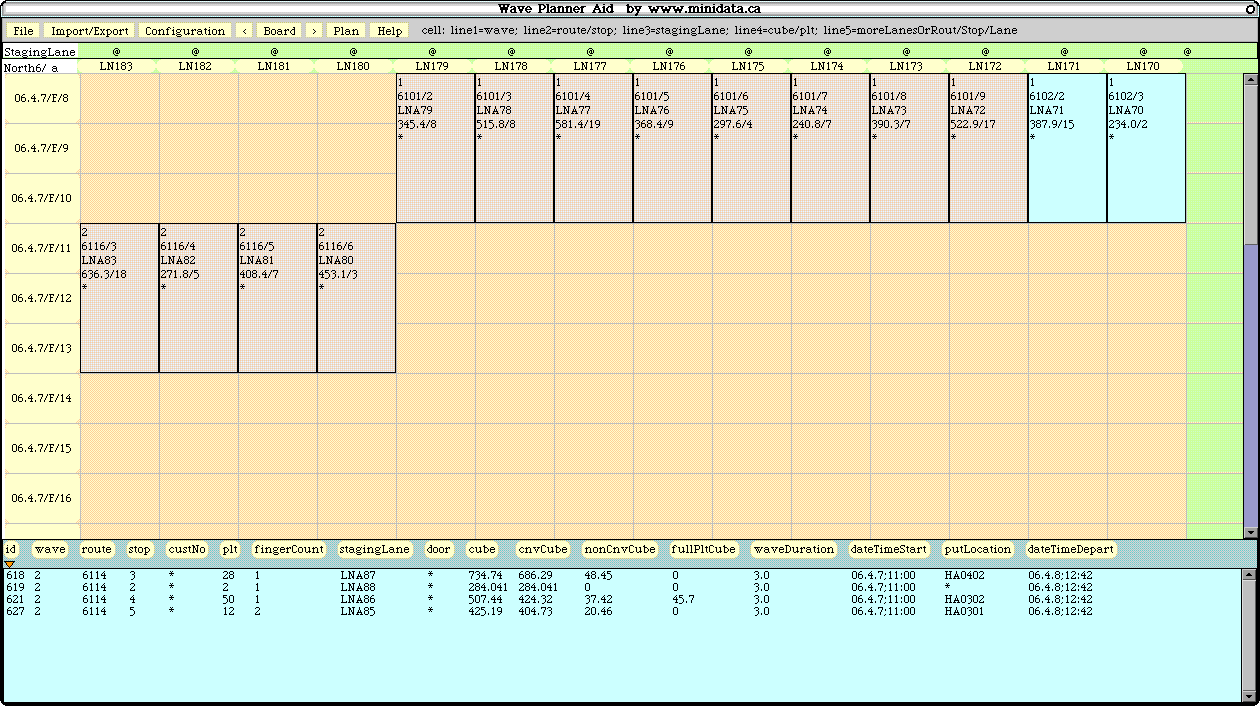Select the wave 2 route 6116/6 cell
The image size is (1260, 706).
[x=356, y=298]
